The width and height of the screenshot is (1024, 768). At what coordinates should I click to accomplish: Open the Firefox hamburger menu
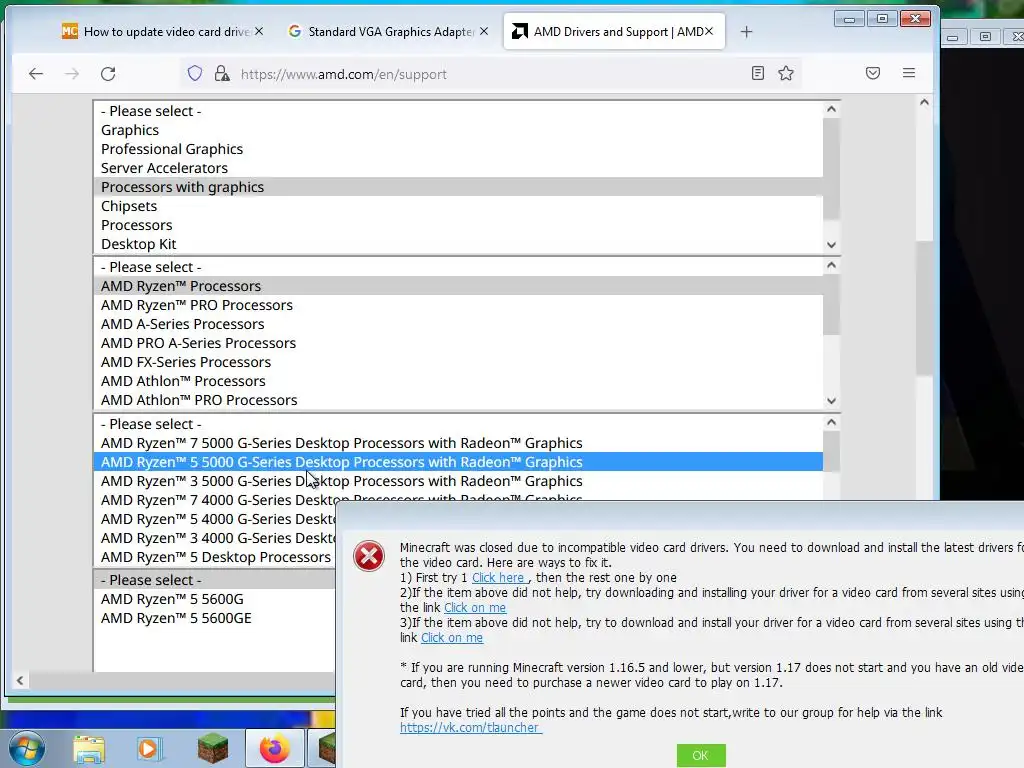[x=908, y=73]
